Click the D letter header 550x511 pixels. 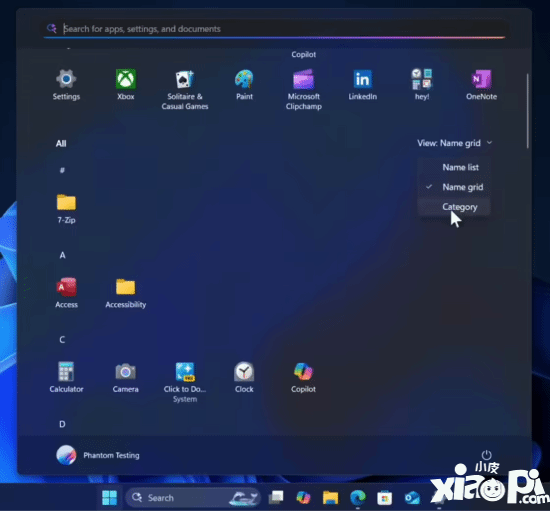pyautogui.click(x=62, y=424)
